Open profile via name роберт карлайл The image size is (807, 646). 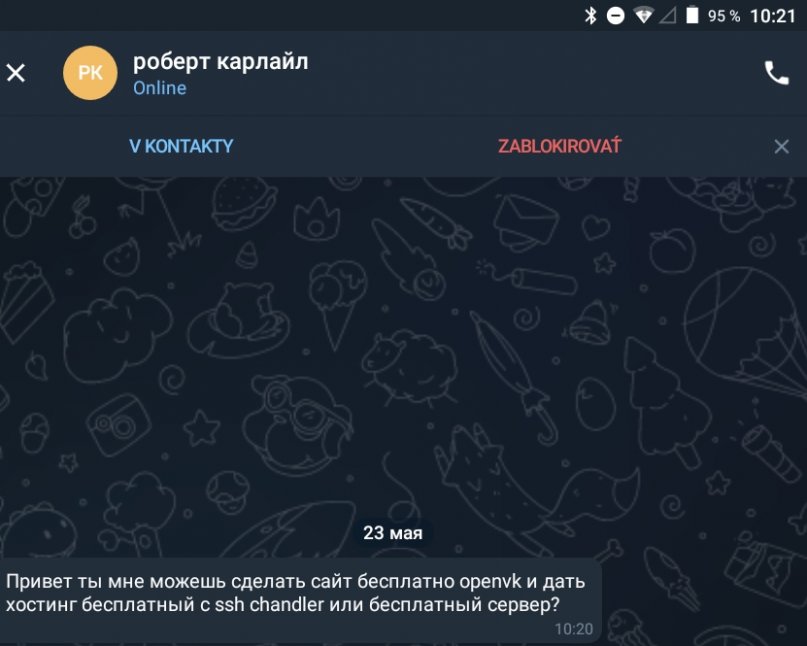click(x=221, y=62)
